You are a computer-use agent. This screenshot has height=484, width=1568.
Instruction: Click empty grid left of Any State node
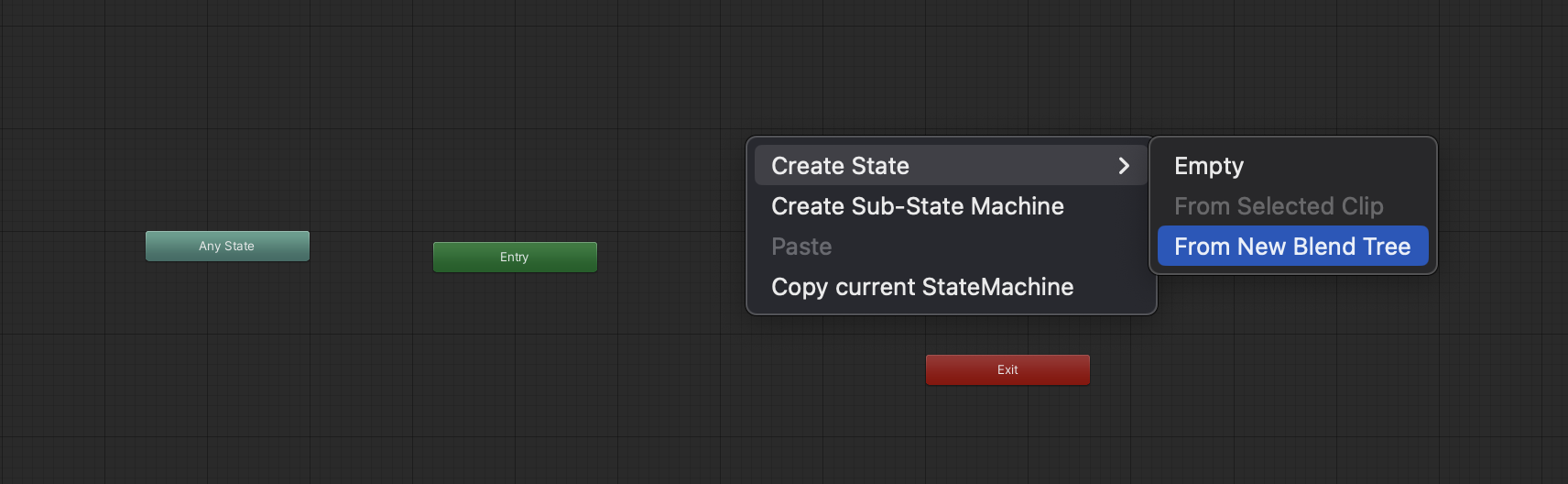pos(73,246)
